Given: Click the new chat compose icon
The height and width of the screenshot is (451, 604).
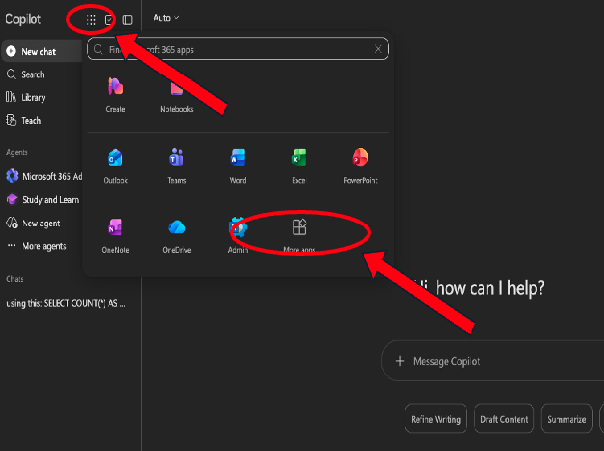Looking at the screenshot, I should pyautogui.click(x=109, y=20).
